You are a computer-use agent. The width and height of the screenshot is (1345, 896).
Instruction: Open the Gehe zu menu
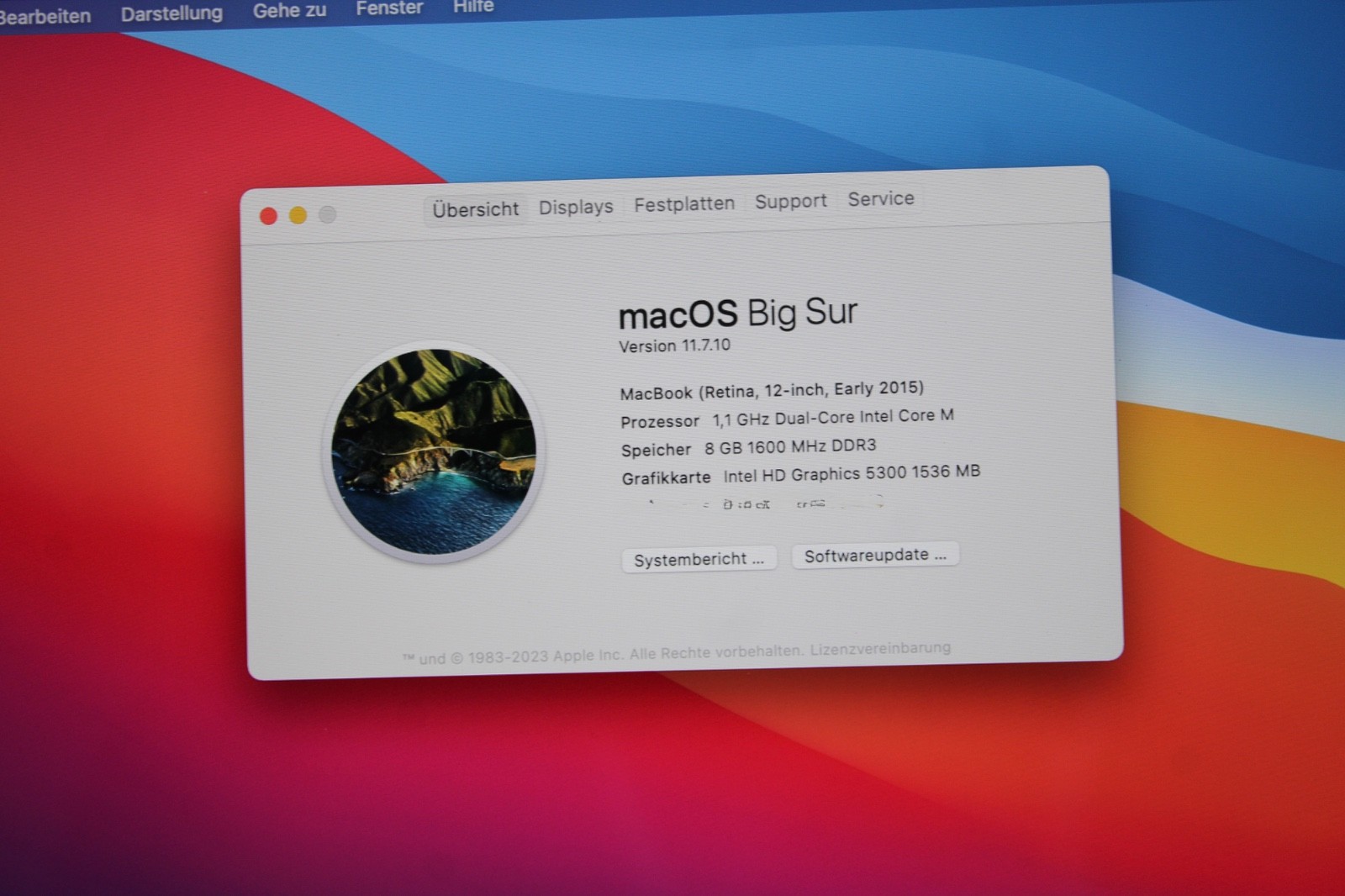pyautogui.click(x=289, y=11)
